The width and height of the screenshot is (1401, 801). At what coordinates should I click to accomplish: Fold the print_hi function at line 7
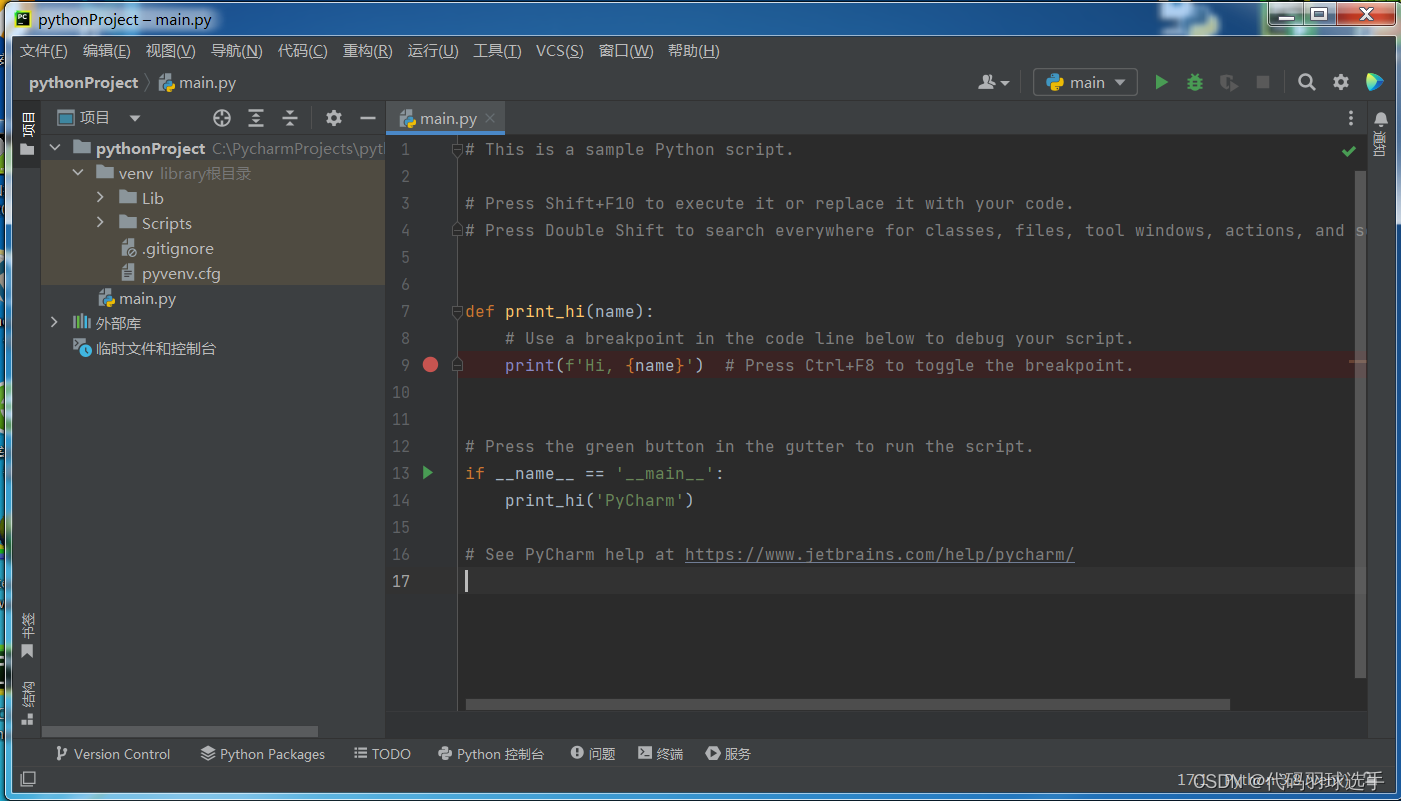(x=457, y=312)
